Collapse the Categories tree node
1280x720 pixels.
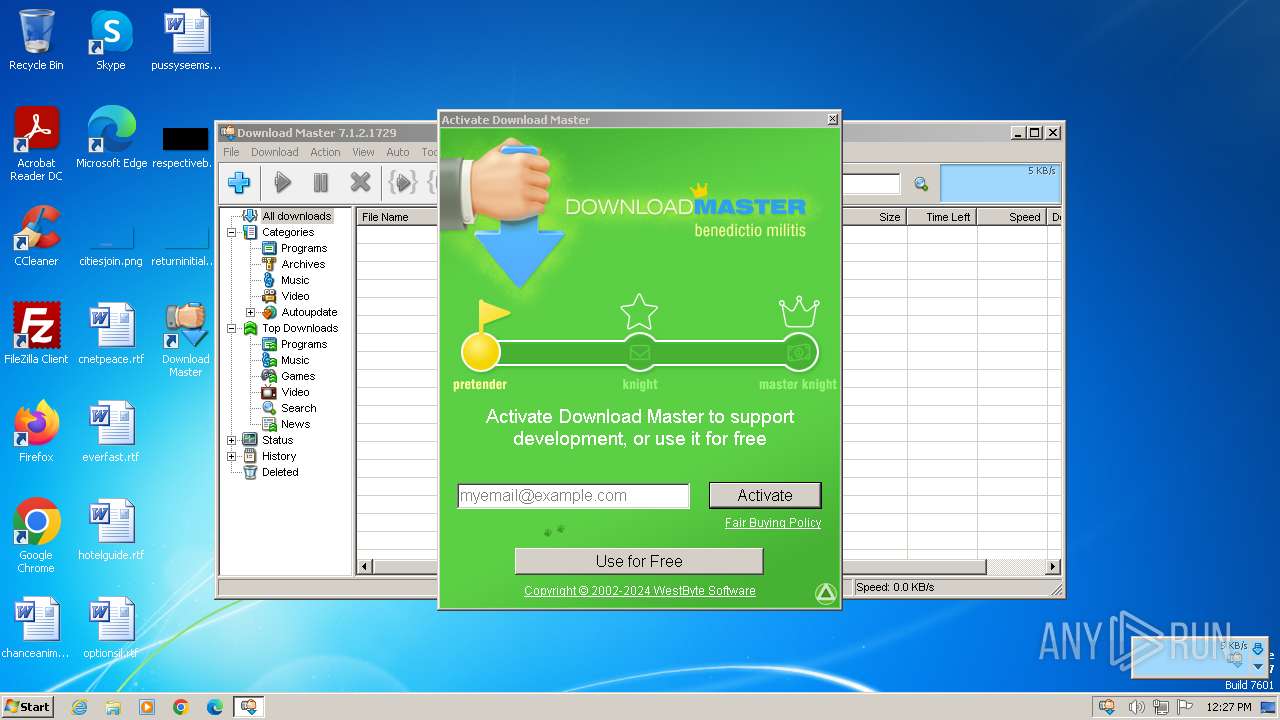pos(232,232)
